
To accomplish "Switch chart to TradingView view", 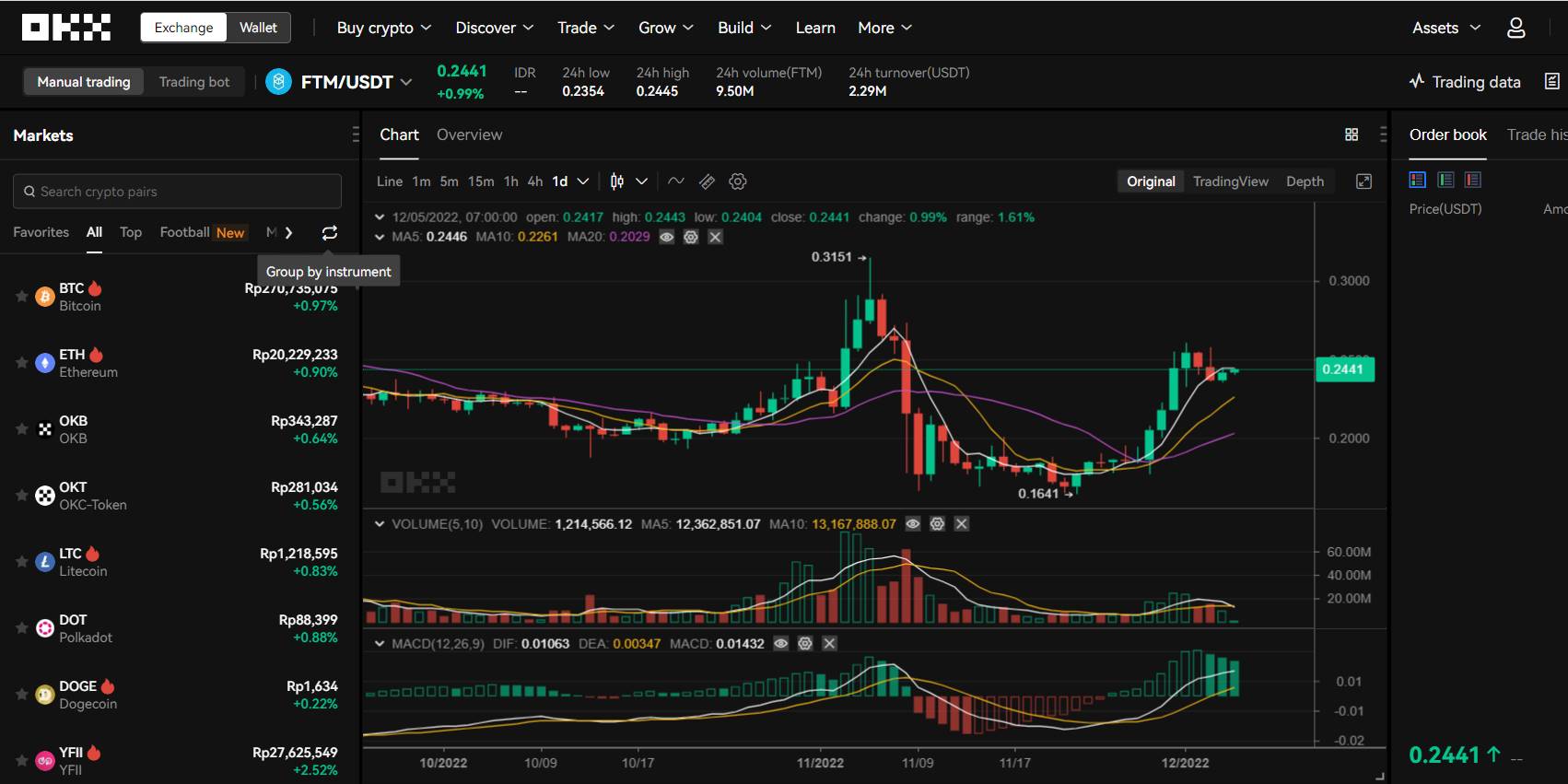I will [x=1231, y=181].
